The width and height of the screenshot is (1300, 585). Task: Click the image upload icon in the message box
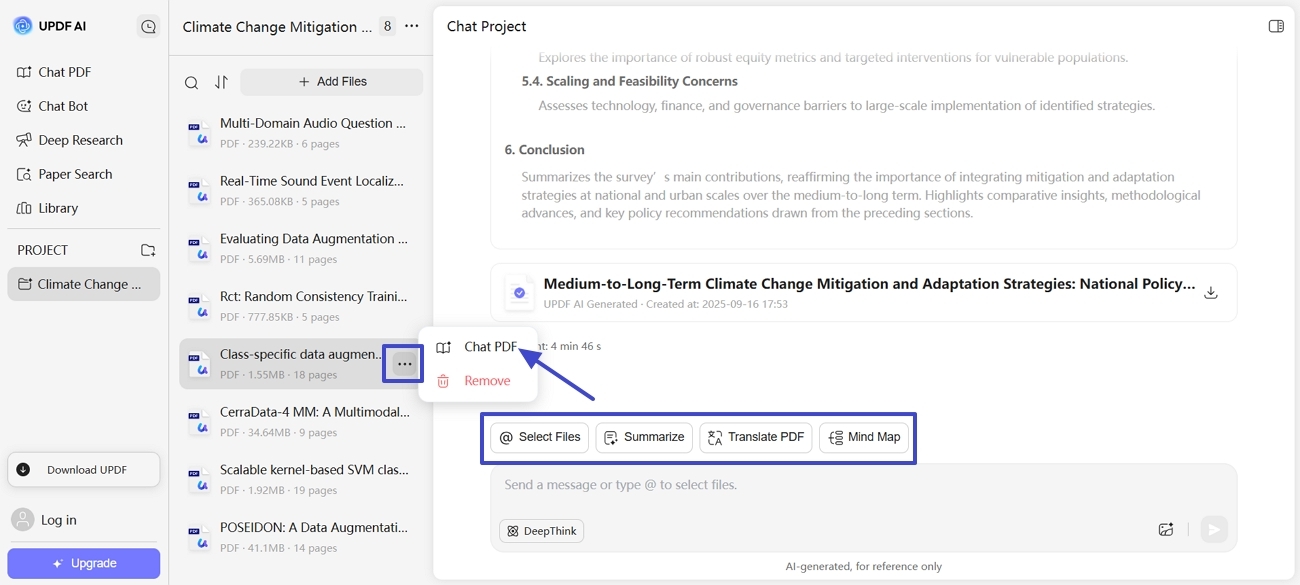tap(1165, 530)
